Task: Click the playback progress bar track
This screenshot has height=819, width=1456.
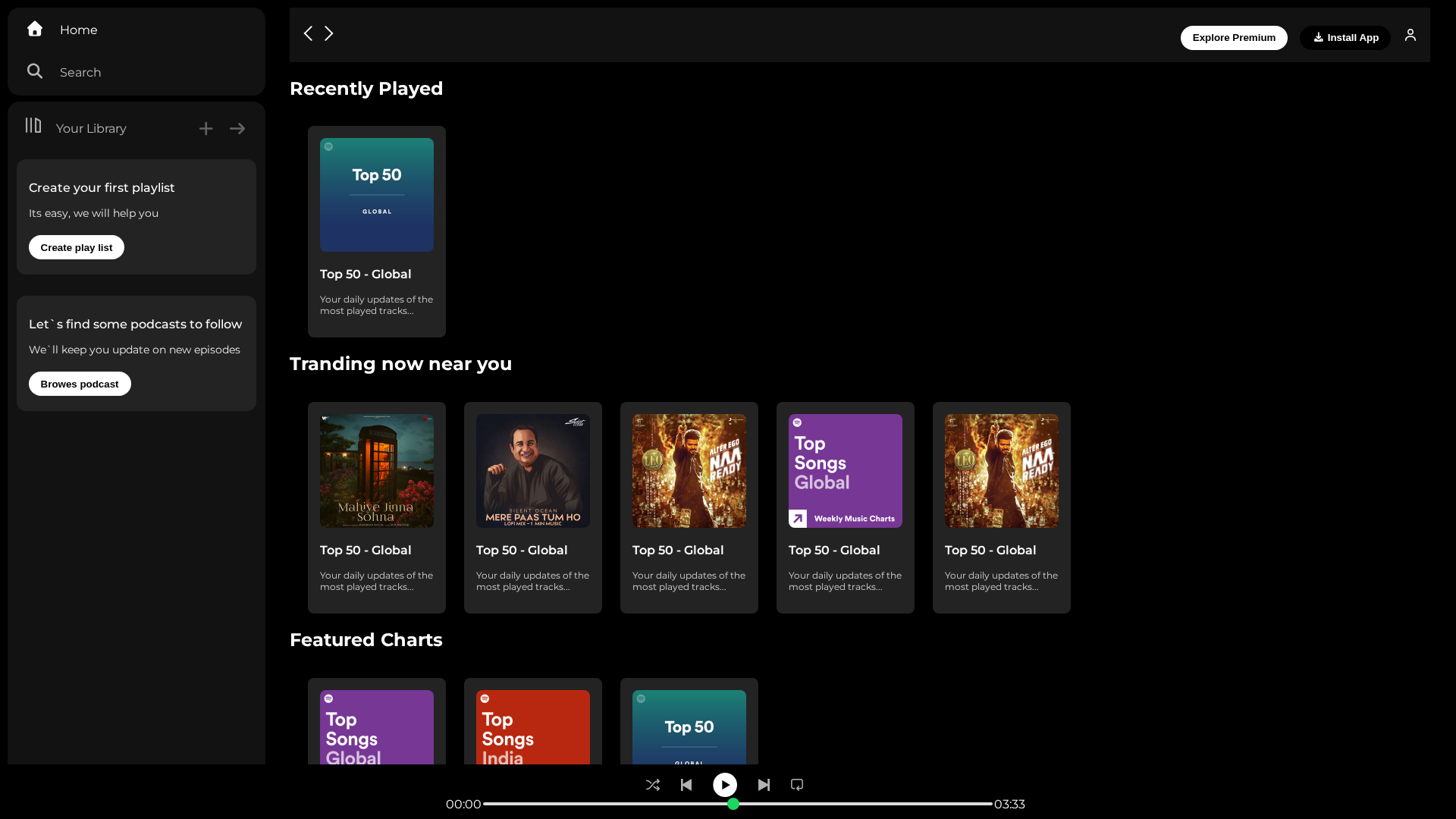Action: (x=738, y=804)
